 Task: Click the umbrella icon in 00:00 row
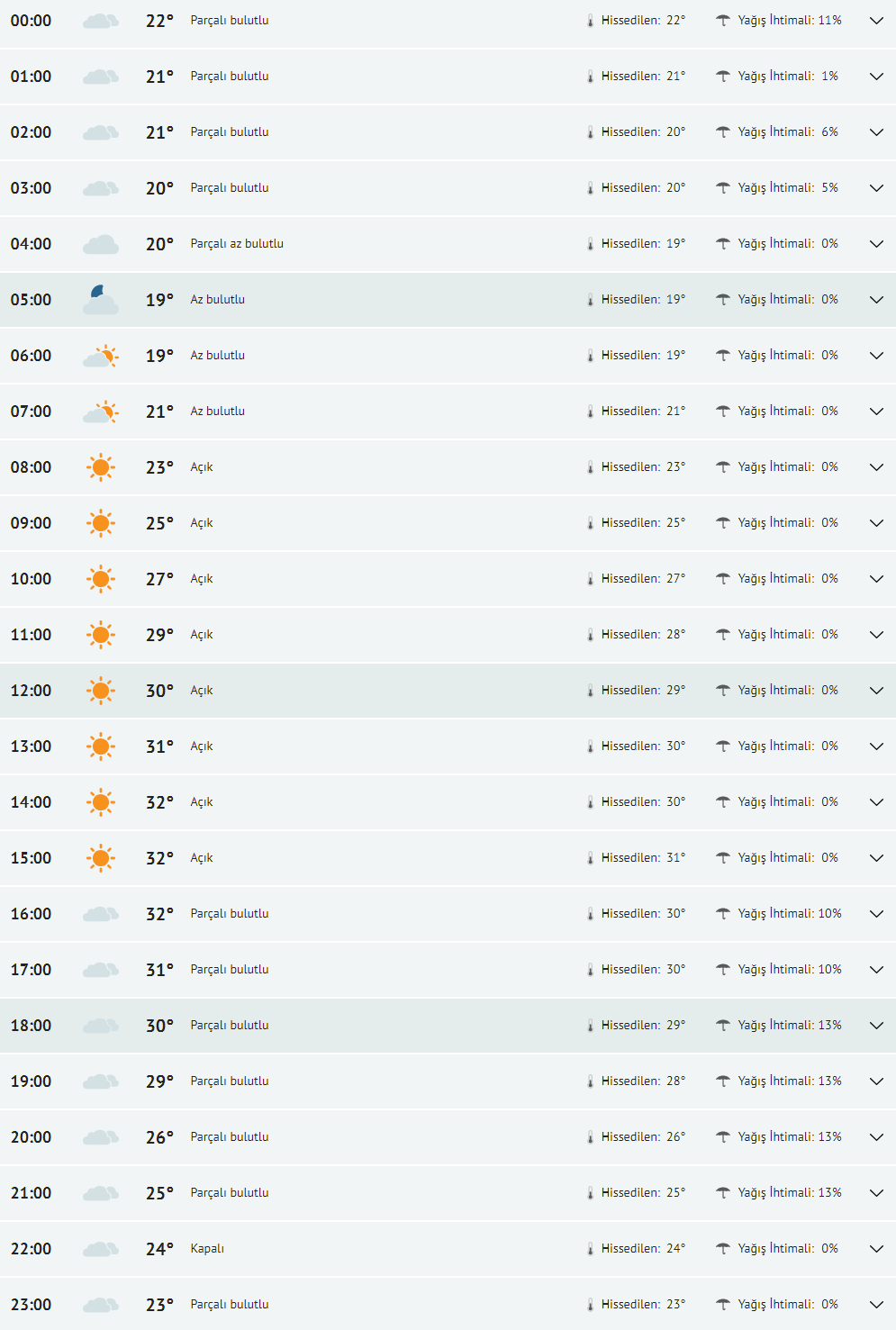click(x=722, y=21)
